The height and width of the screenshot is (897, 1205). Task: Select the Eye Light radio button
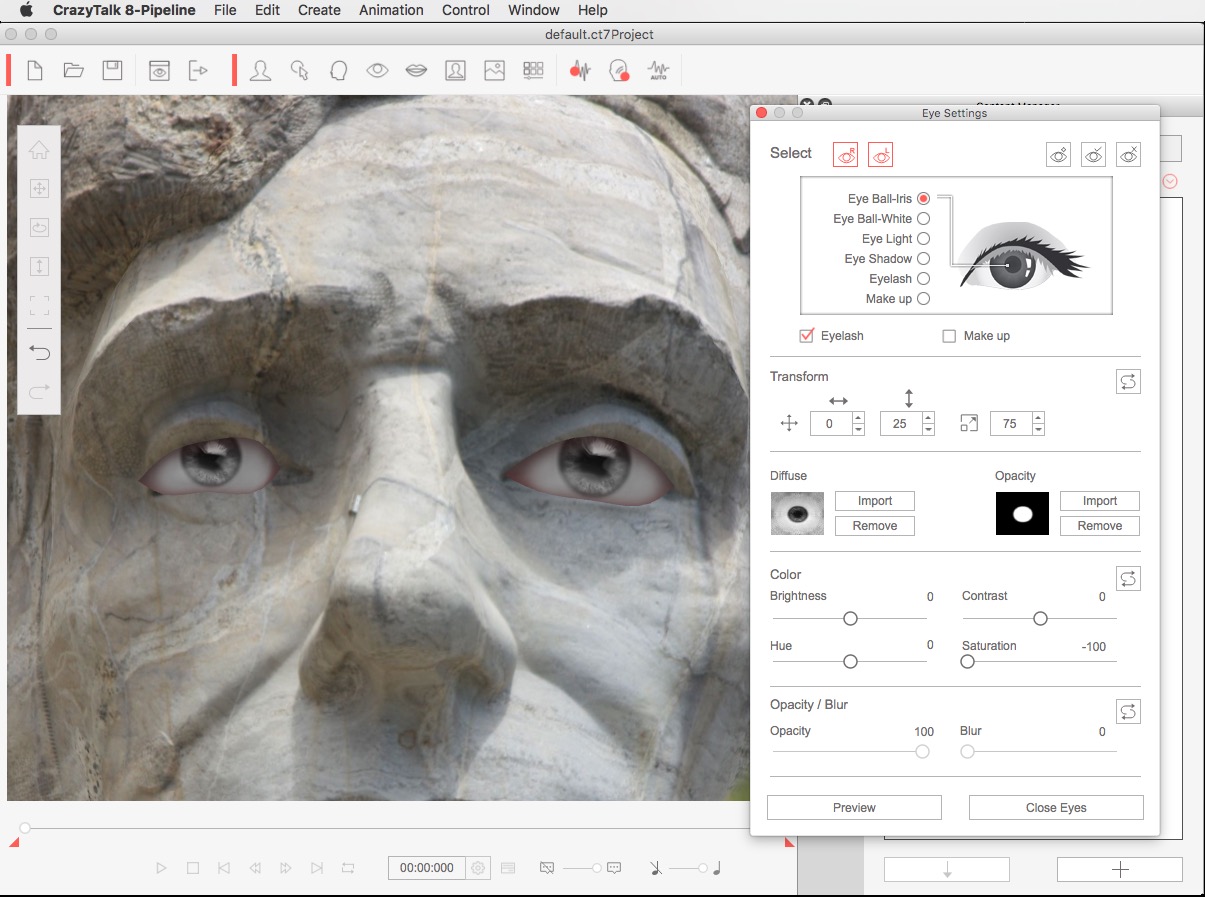pyautogui.click(x=923, y=239)
